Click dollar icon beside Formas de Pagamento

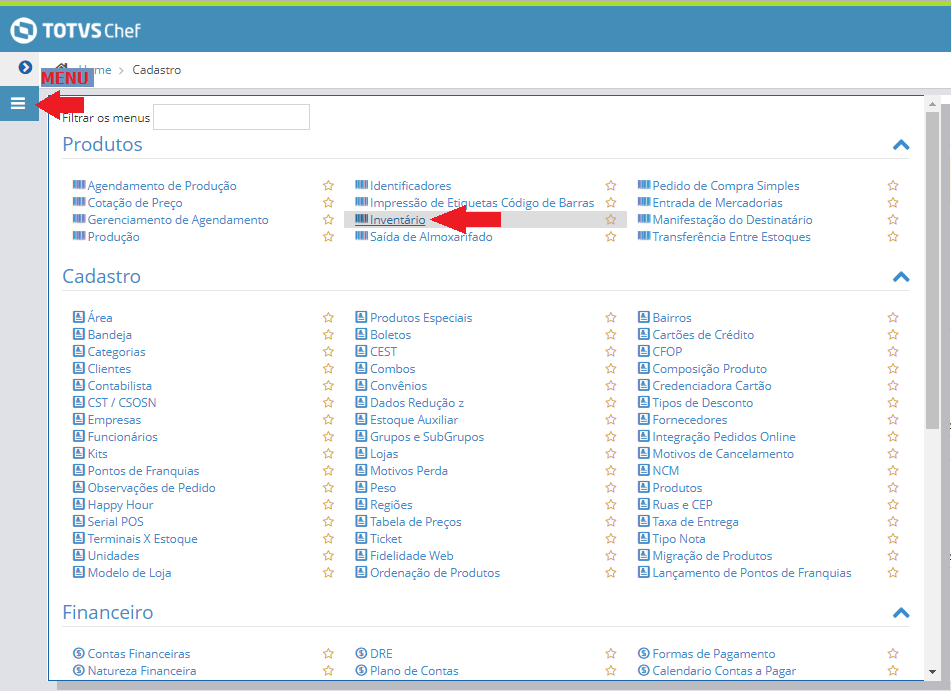point(644,653)
